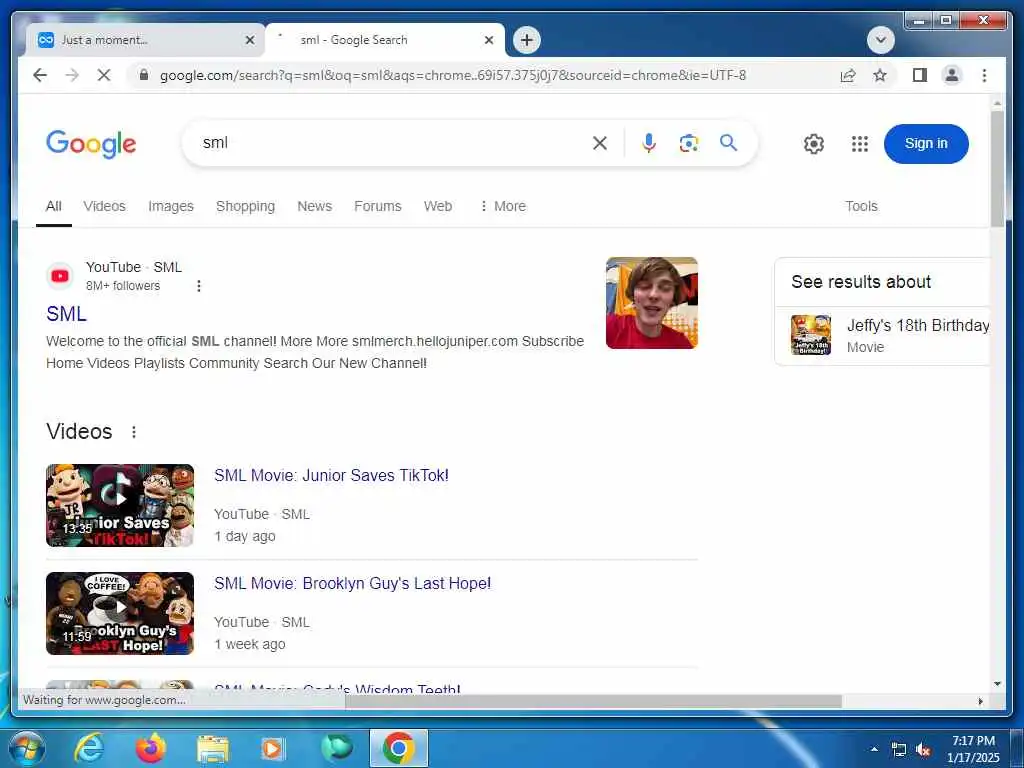Toggle the Chrome side panel icon
Screen dimensions: 1024x768
[x=920, y=75]
